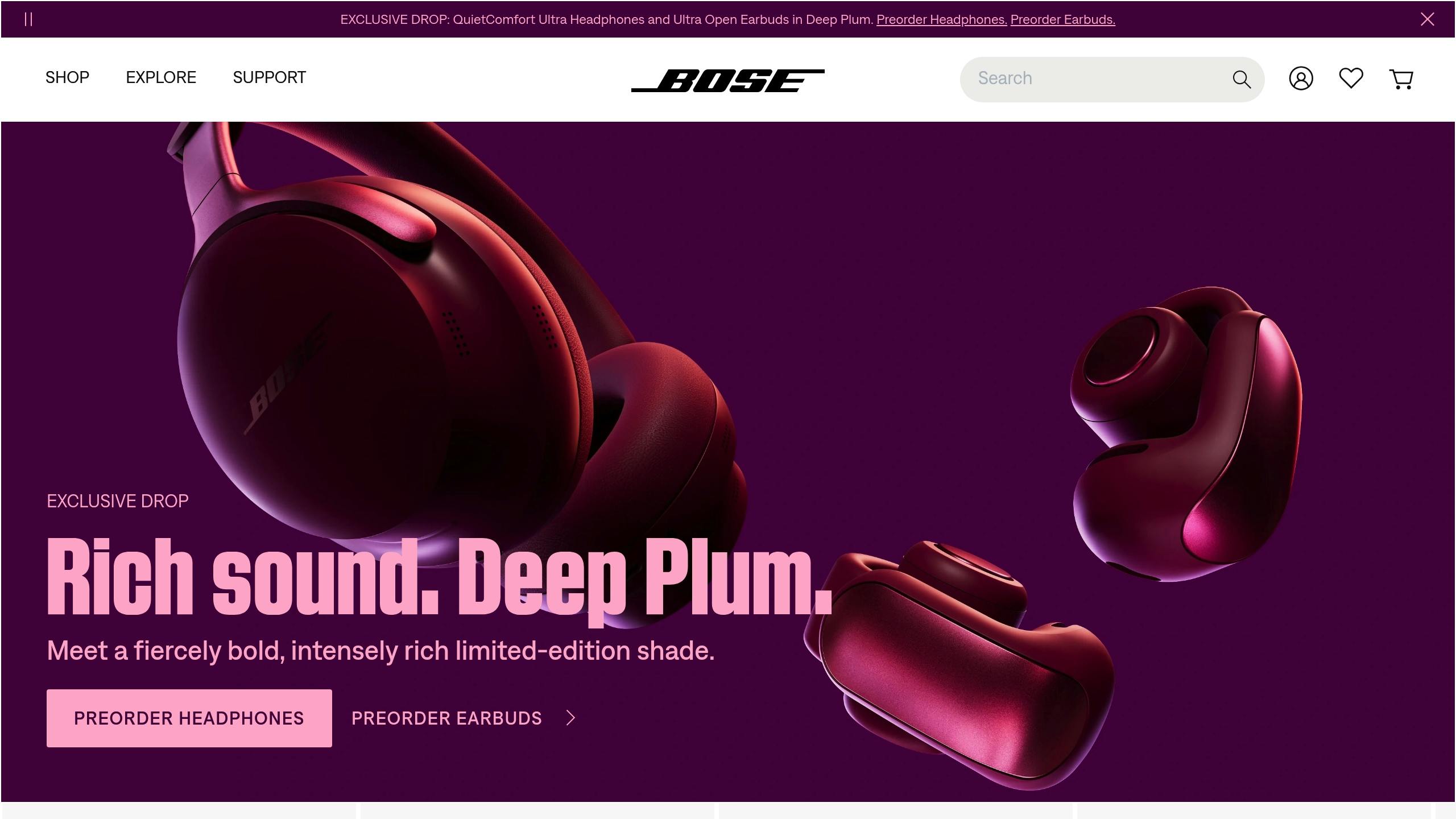
Task: Click the PREORDER EARBUDS link
Action: 446,718
